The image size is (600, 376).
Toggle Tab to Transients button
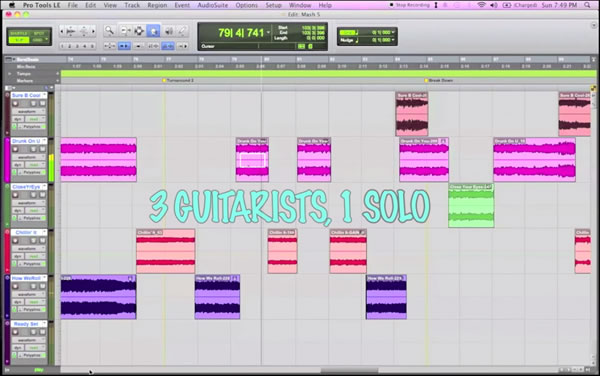[124, 46]
